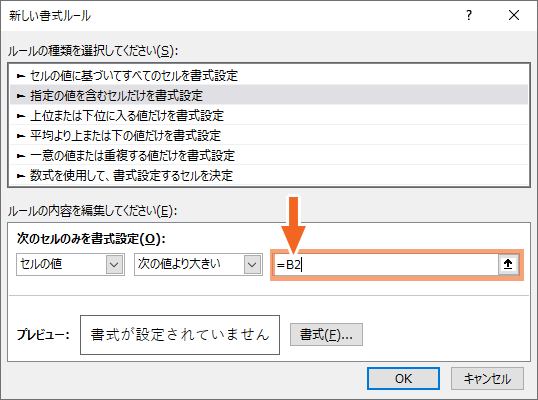538x400 pixels.
Task: Select rule type 一意の値または重複する値だけを書式設定
Action: click(269, 155)
